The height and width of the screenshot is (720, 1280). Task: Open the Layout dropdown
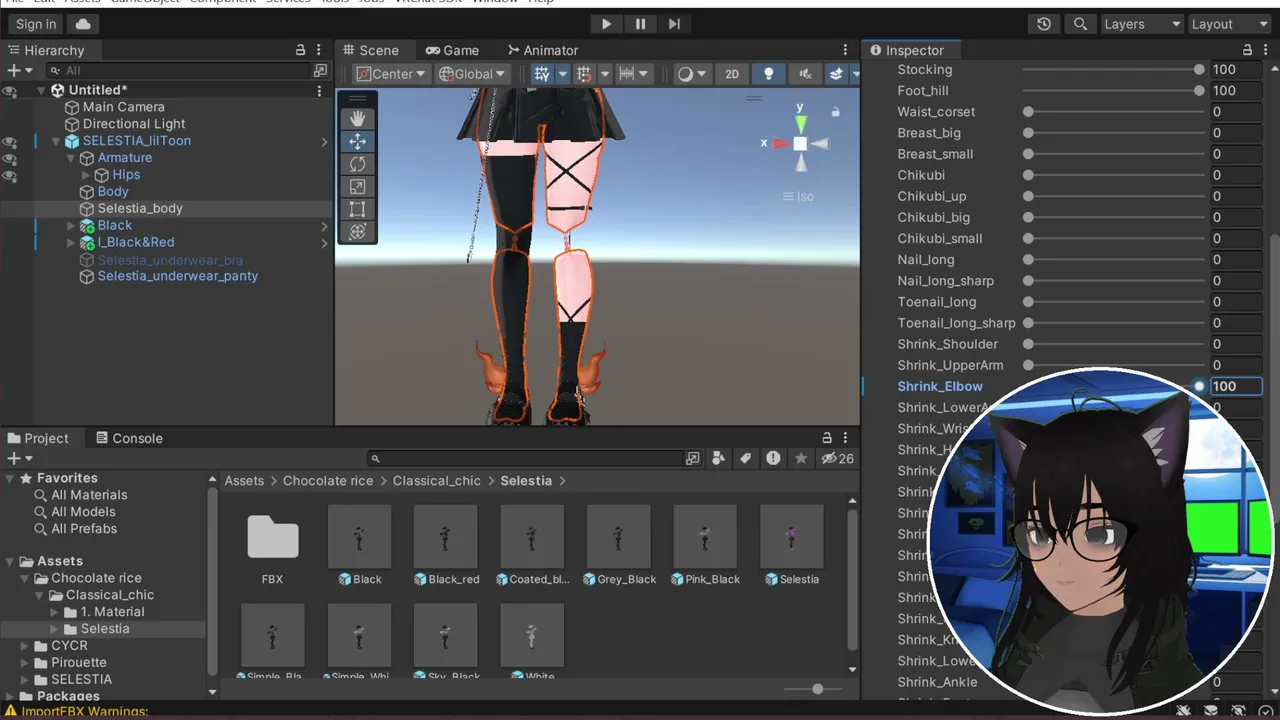pyautogui.click(x=1229, y=24)
